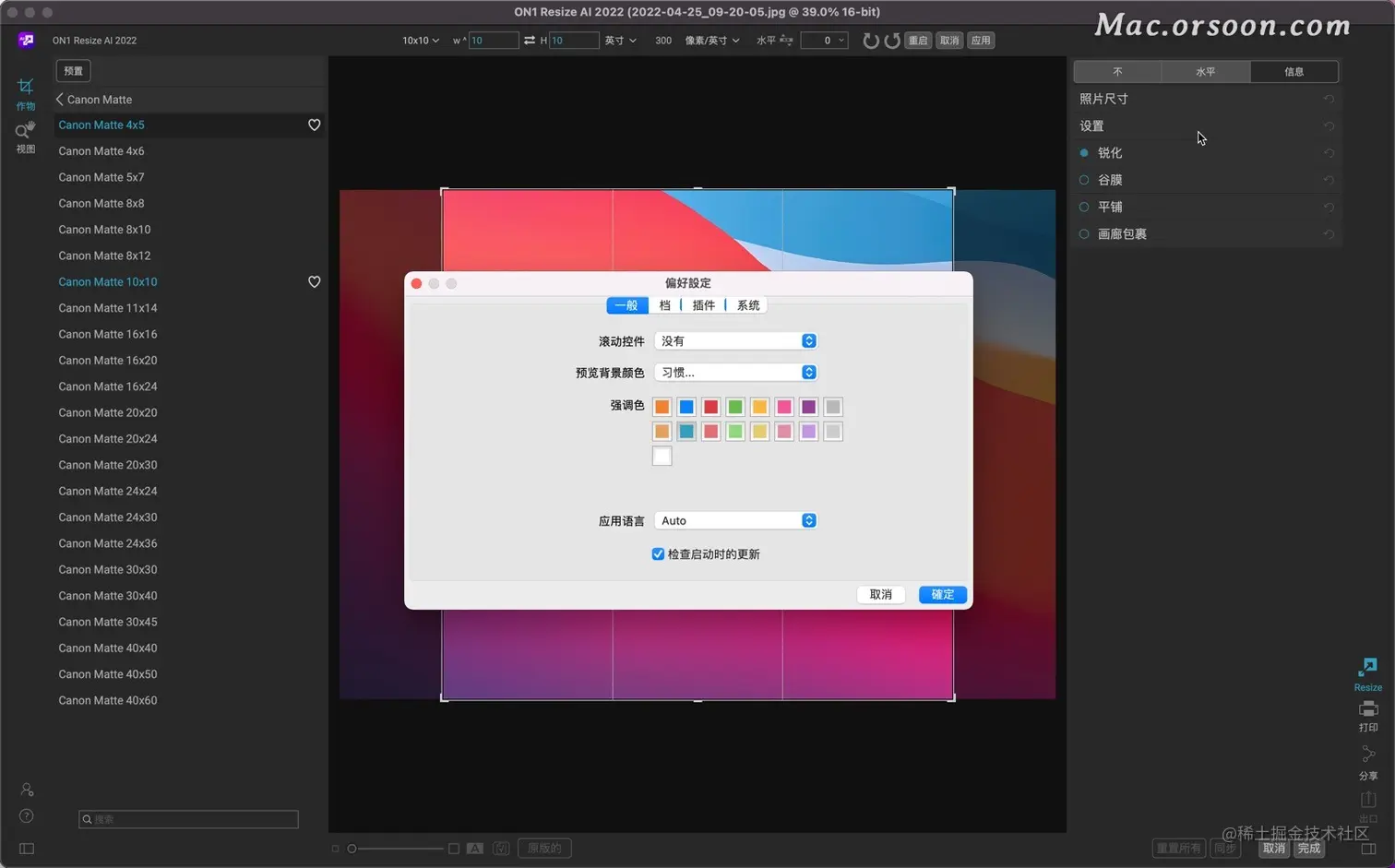The height and width of the screenshot is (868, 1395).
Task: Select the 水平 tab in right panel
Action: point(1206,72)
